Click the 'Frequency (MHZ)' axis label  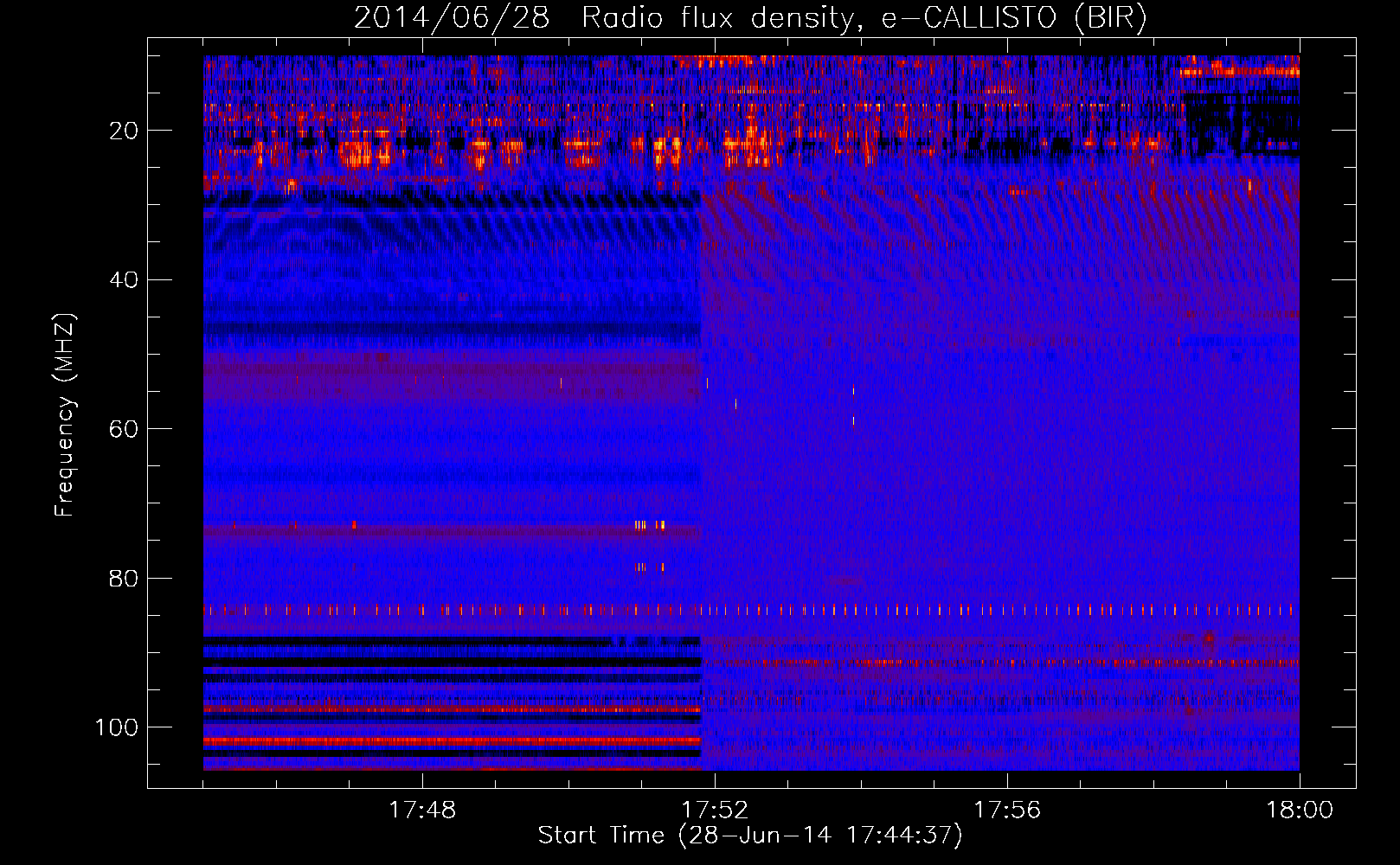point(65,414)
